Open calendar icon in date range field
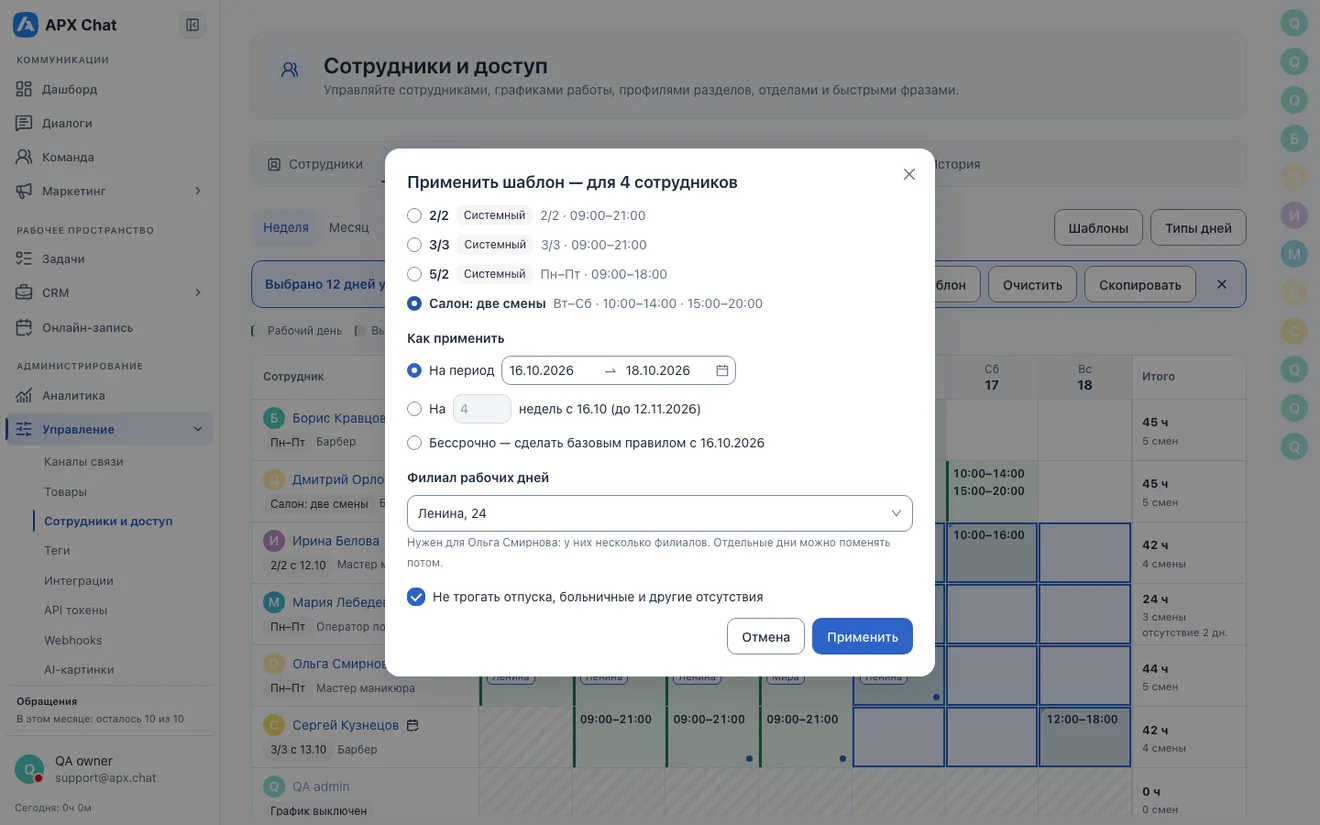 tap(722, 371)
